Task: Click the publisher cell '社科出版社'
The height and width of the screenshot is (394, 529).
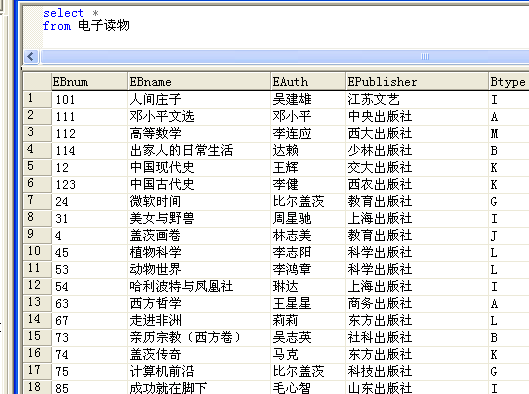Action: tap(417, 337)
